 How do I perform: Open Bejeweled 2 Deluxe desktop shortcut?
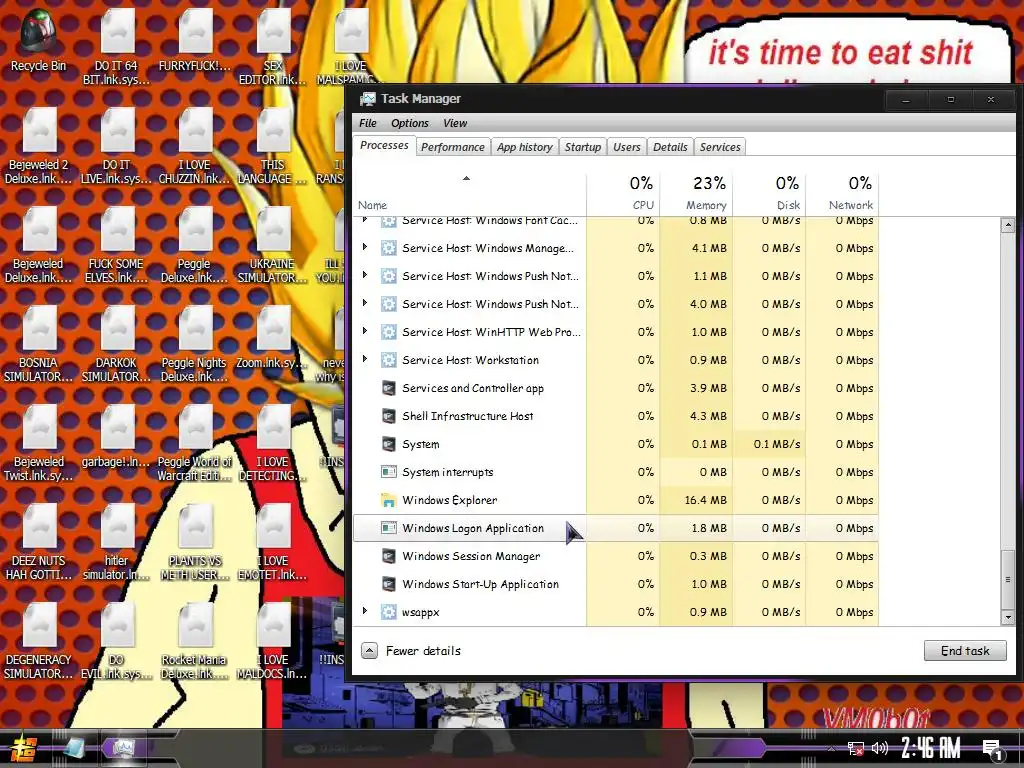(38, 147)
